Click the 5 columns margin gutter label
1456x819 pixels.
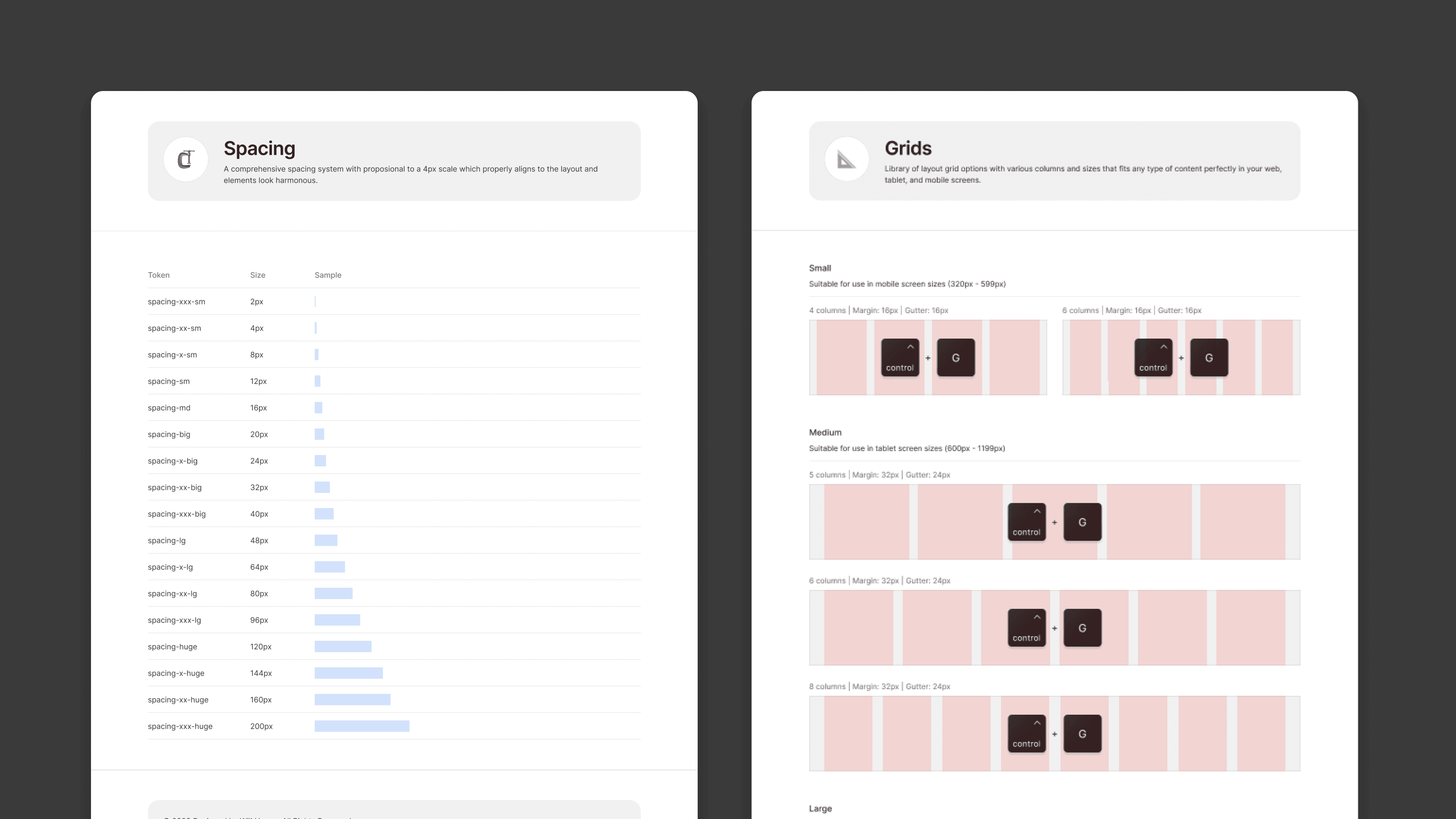pos(880,475)
